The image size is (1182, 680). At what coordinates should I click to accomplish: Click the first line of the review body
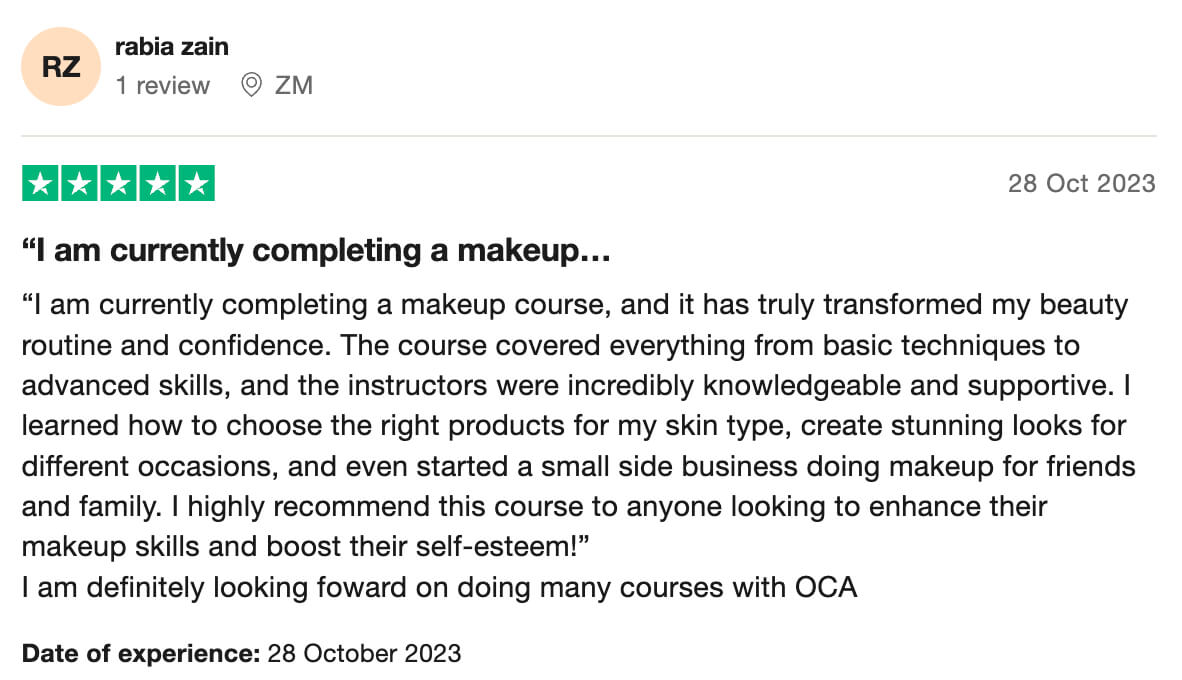(574, 305)
